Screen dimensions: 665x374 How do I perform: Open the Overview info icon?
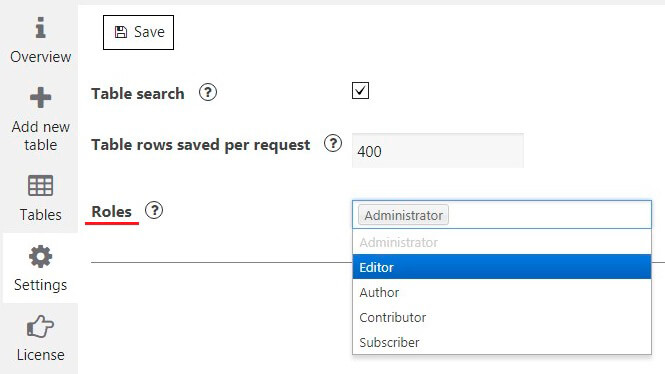(41, 28)
